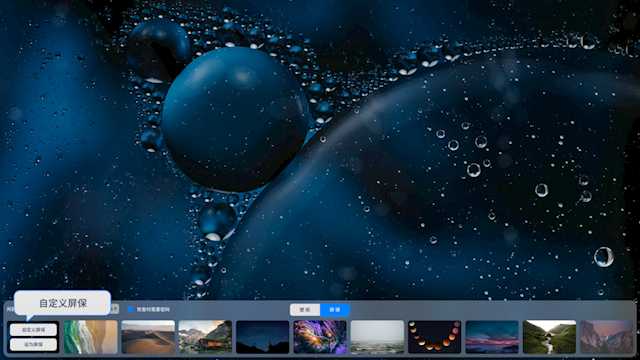The height and width of the screenshot is (360, 640).
Task: Switch to the 壁纸 tab
Action: click(x=305, y=310)
